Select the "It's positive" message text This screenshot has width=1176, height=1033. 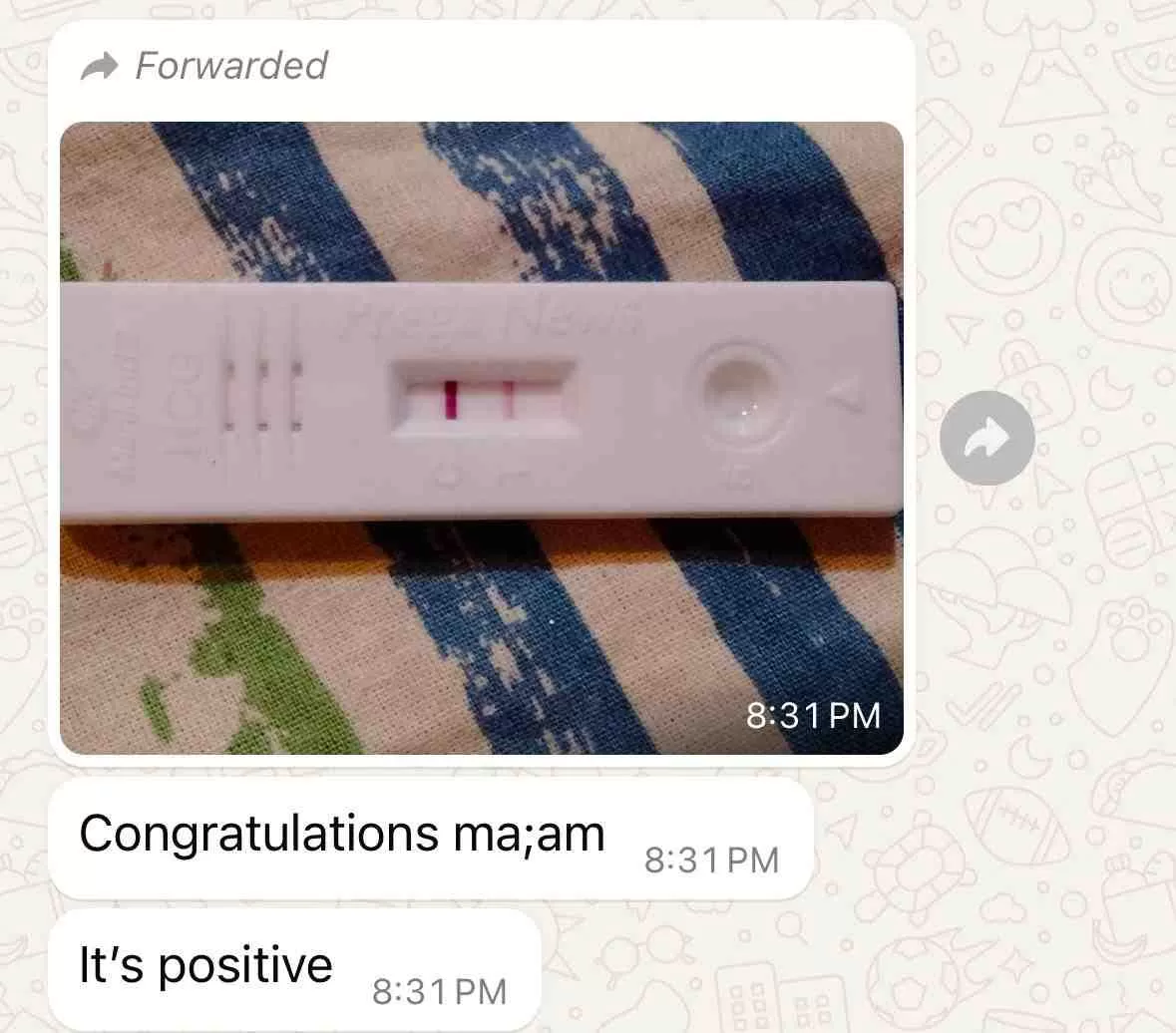pos(205,965)
